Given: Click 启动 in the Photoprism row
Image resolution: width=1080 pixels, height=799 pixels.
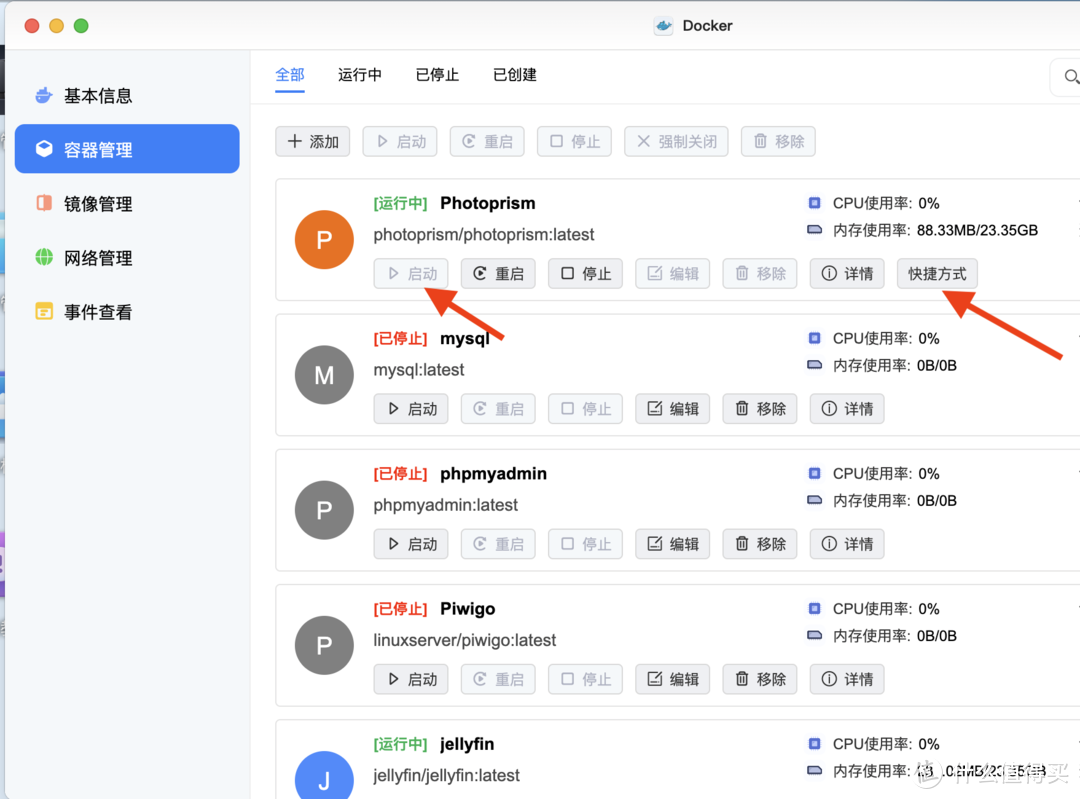Looking at the screenshot, I should 411,273.
